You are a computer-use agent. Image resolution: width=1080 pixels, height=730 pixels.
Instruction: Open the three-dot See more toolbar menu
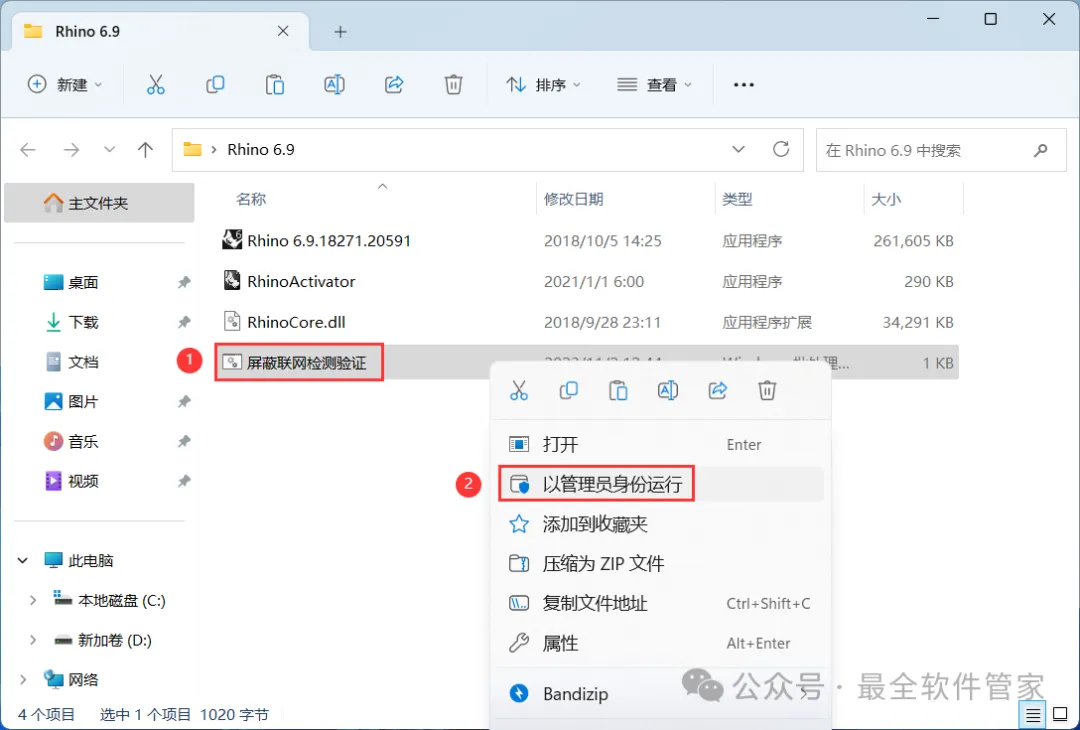tap(744, 85)
